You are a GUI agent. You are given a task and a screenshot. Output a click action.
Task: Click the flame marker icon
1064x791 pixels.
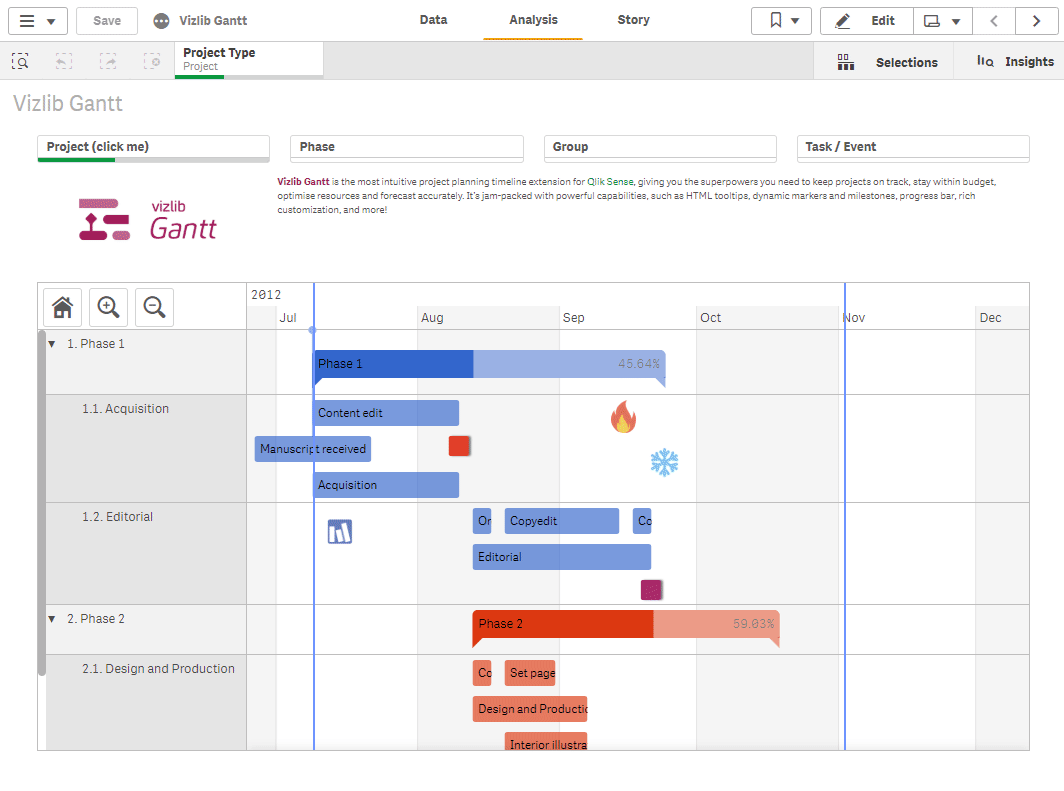[624, 417]
